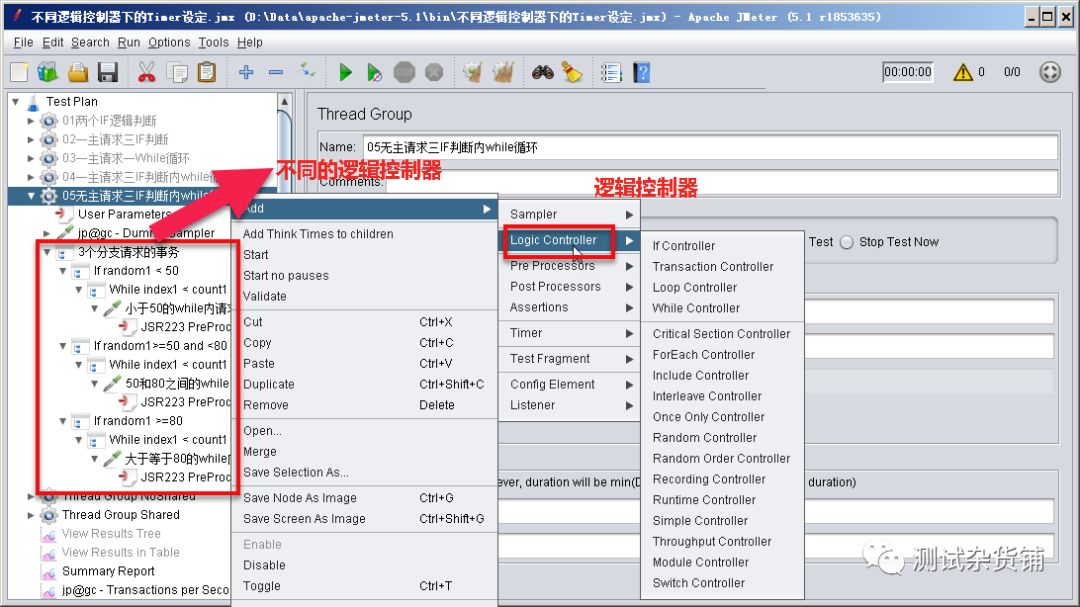Click the Cut scissors icon
Viewport: 1080px width, 607px height.
point(146,72)
